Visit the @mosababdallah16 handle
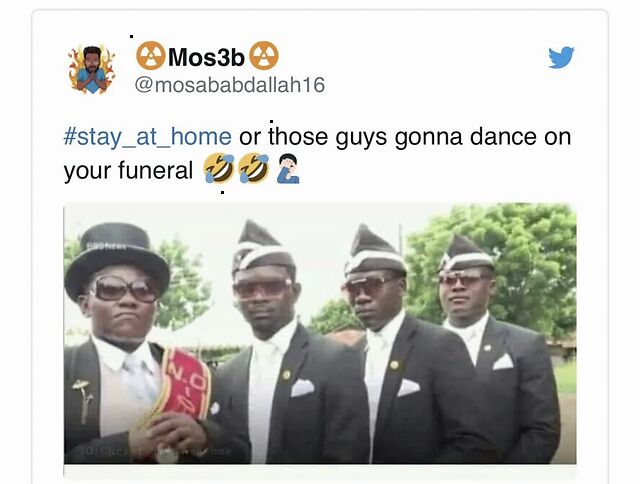640x484 pixels. click(x=230, y=85)
